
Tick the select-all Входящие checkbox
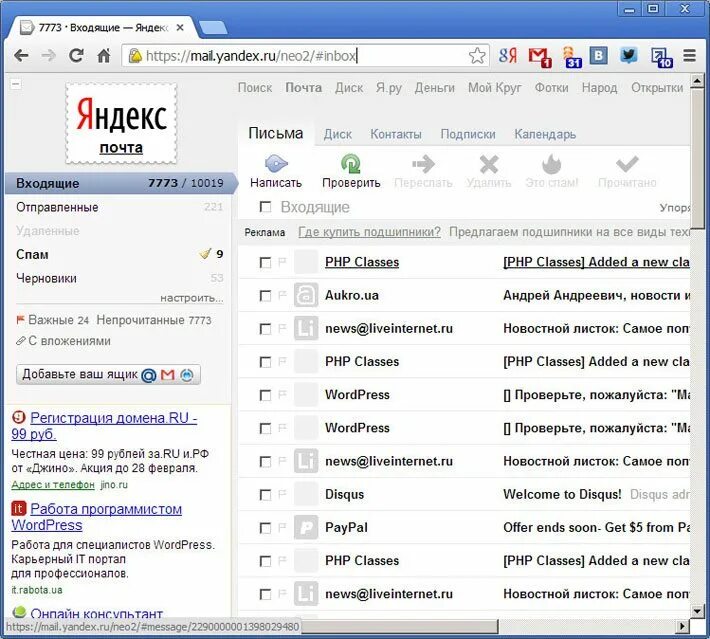(x=265, y=207)
